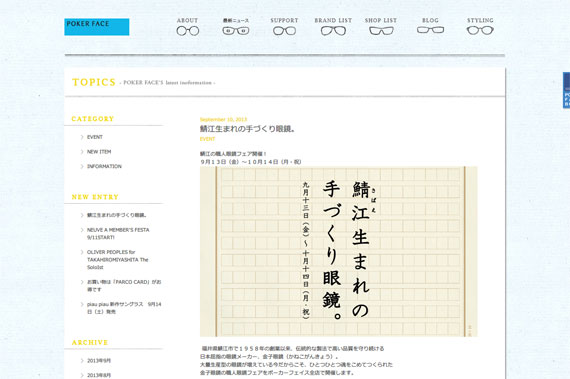The image size is (570, 379).
Task: Click the blue Facebook side tab
Action: (x=566, y=90)
